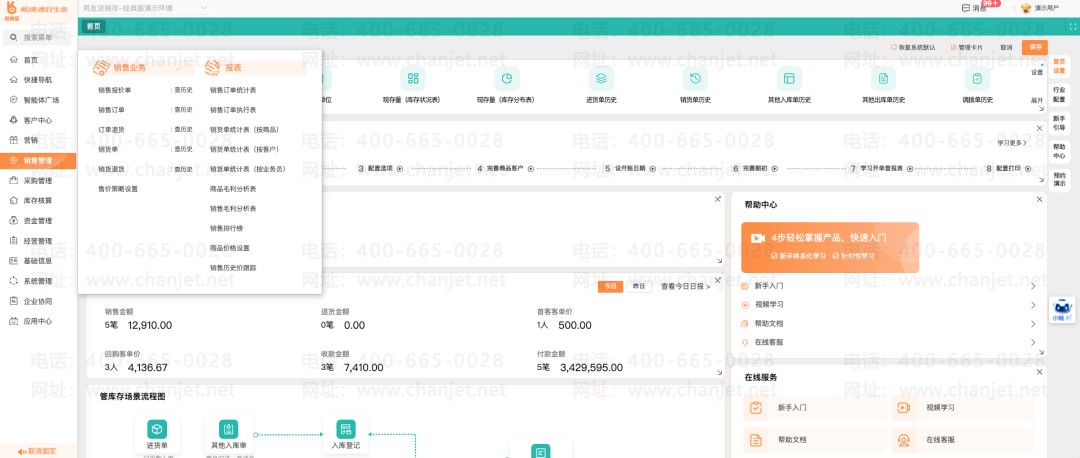Open 现存量（库存分布表） pie chart icon
The width and height of the screenshot is (1080, 458).
506,79
